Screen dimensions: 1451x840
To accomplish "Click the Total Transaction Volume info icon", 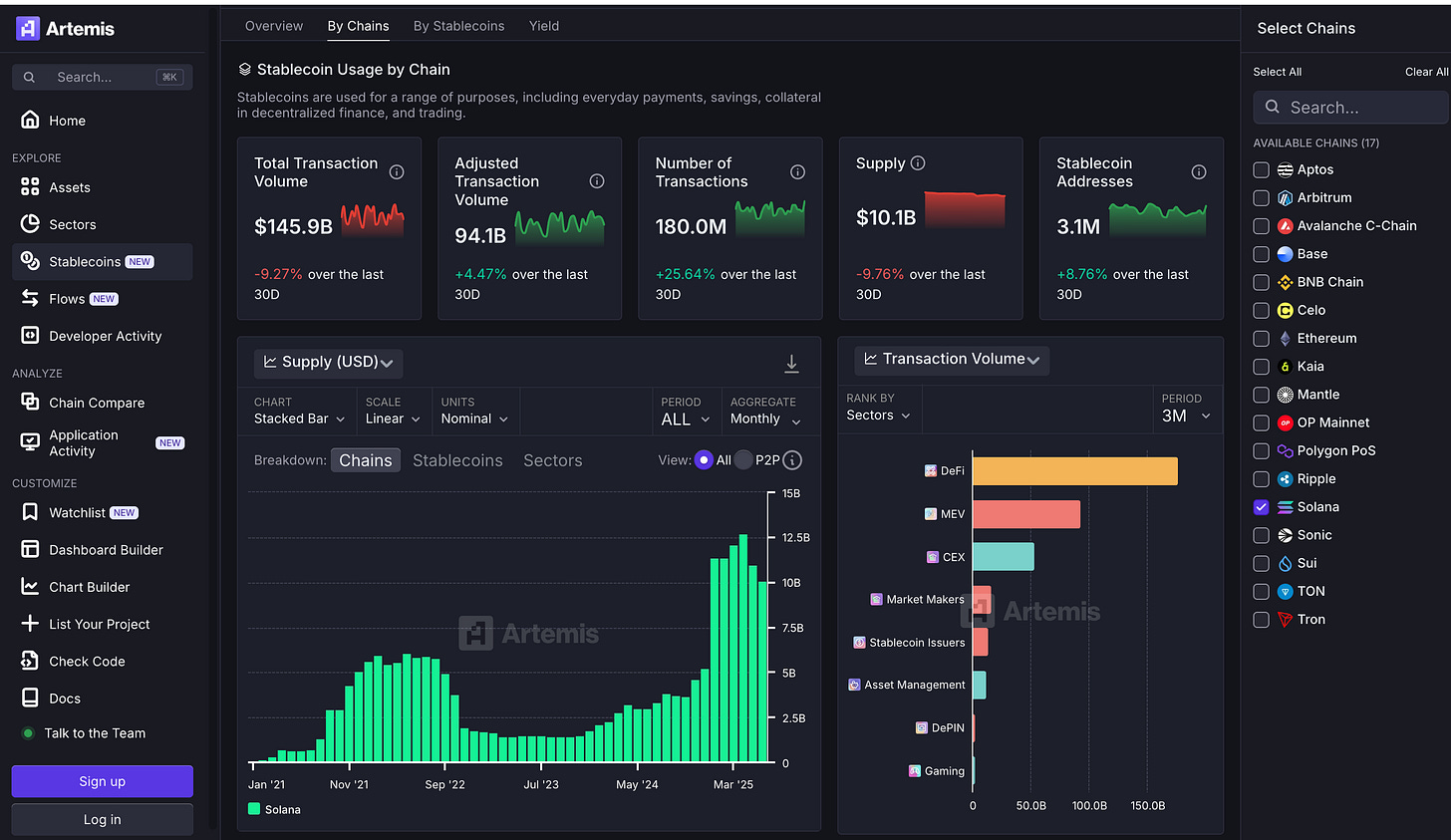I will click(x=397, y=172).
